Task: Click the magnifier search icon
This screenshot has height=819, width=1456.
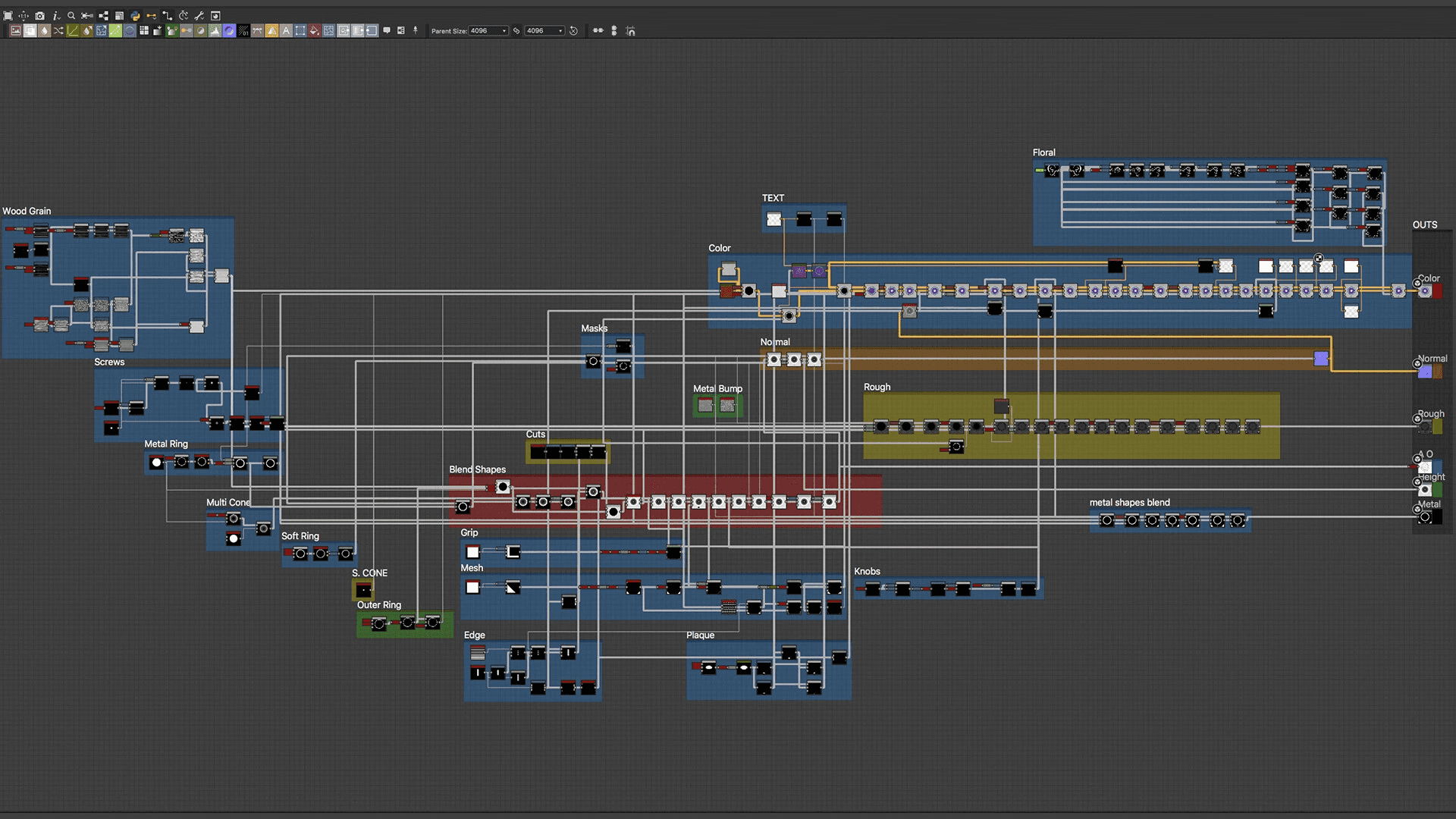Action: click(x=71, y=15)
